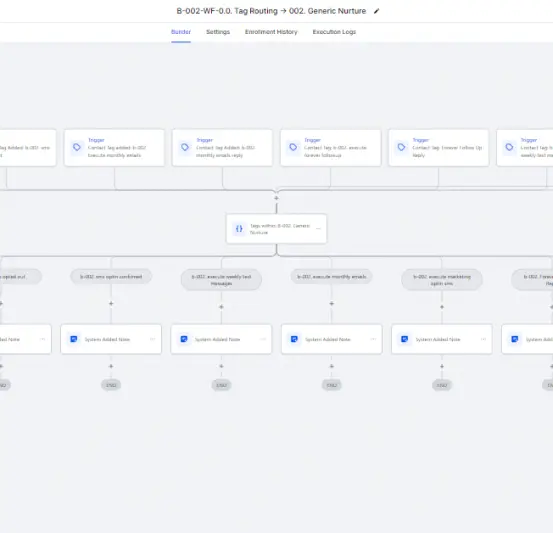Add action under 'execute monthly emails' branch label
The height and width of the screenshot is (533, 553).
tap(332, 303)
